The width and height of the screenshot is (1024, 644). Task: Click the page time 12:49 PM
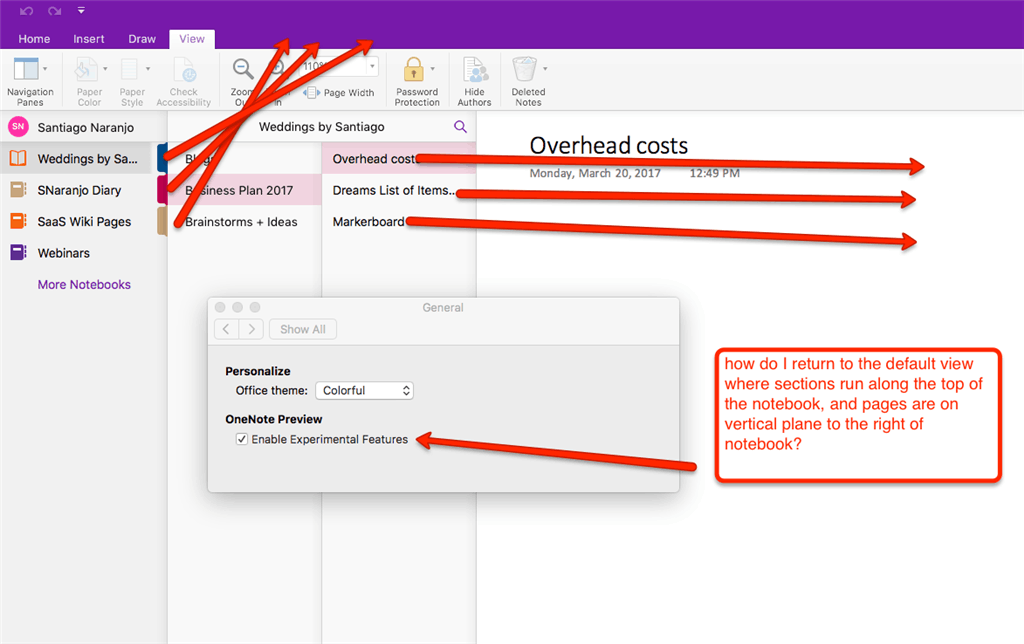click(x=714, y=173)
